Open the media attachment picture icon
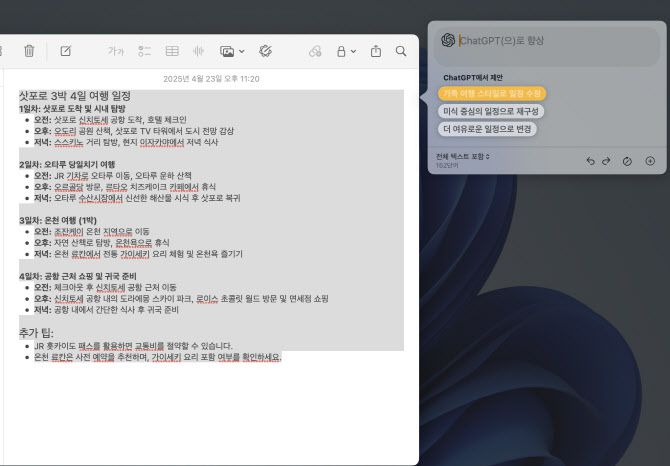This screenshot has height=466, width=670. pos(226,51)
